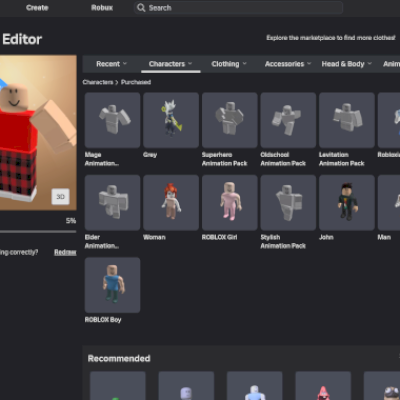
Task: Click the Superhero Animation Pack label
Action: coord(225,159)
